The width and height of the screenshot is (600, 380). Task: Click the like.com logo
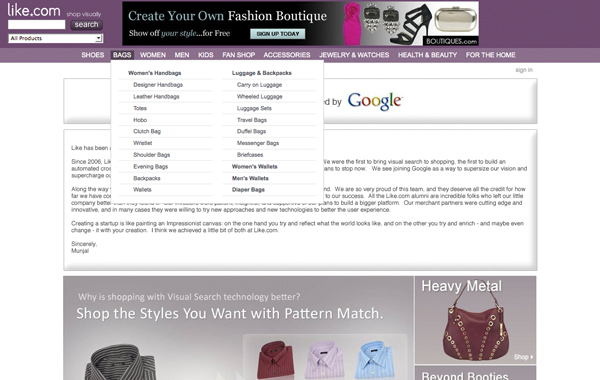34,10
